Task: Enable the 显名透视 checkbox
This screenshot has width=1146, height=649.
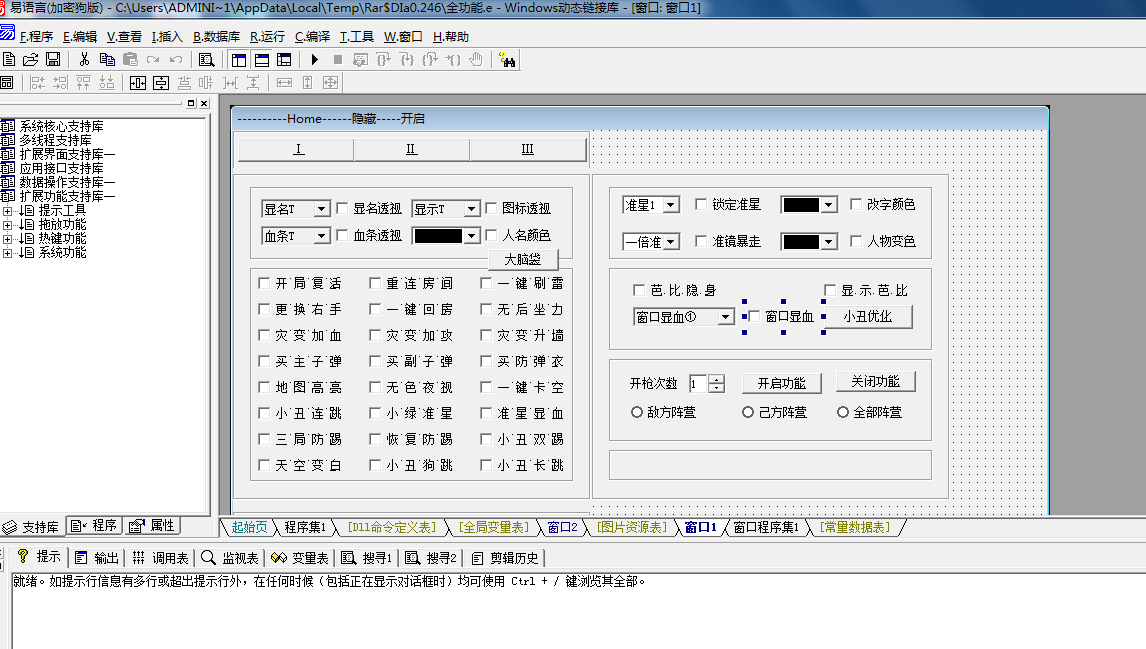Action: pos(342,208)
